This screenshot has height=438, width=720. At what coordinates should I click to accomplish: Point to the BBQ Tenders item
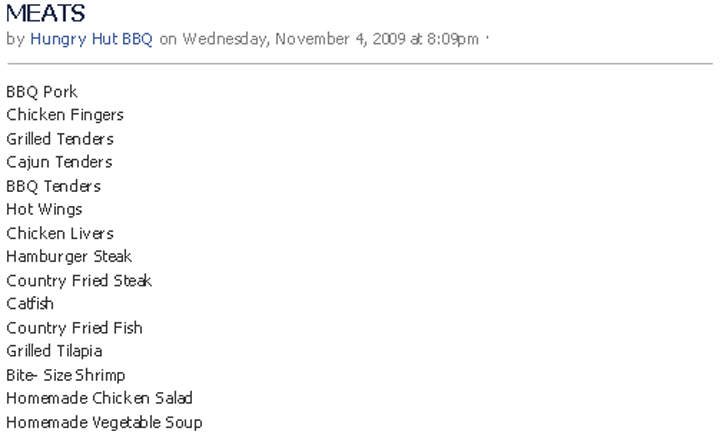click(x=53, y=186)
